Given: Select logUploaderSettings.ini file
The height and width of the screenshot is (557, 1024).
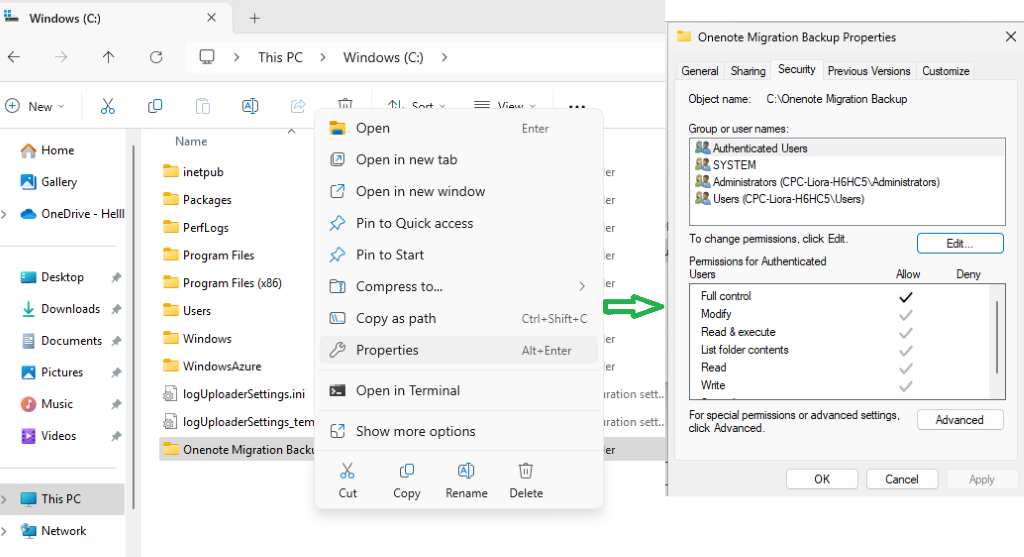Looking at the screenshot, I should tap(234, 394).
